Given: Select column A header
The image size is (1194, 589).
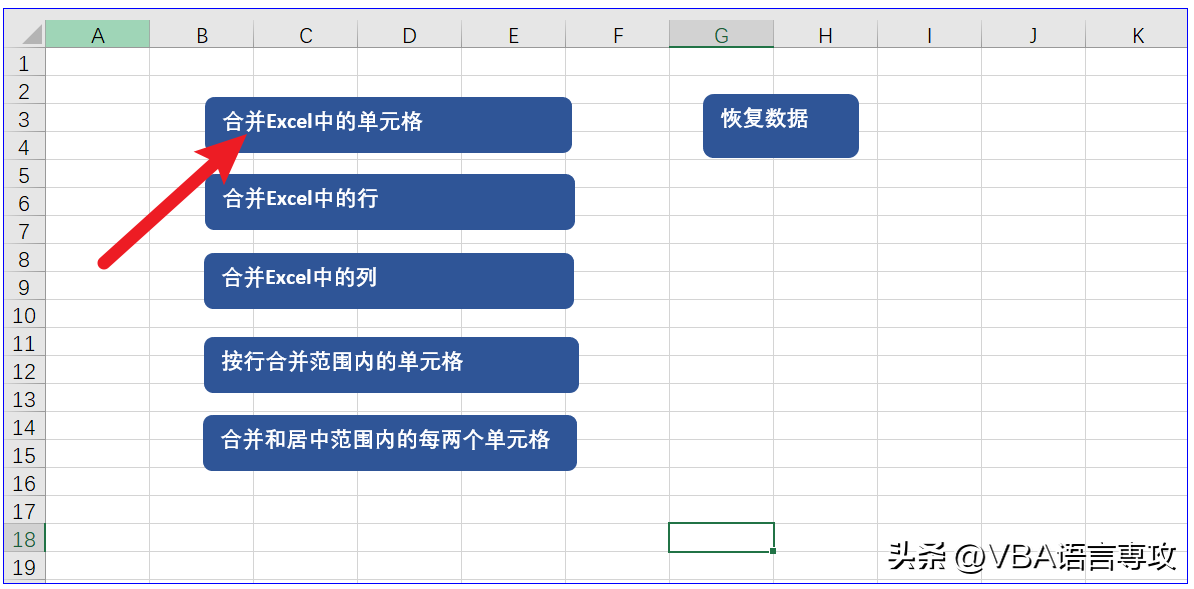Looking at the screenshot, I should [97, 34].
